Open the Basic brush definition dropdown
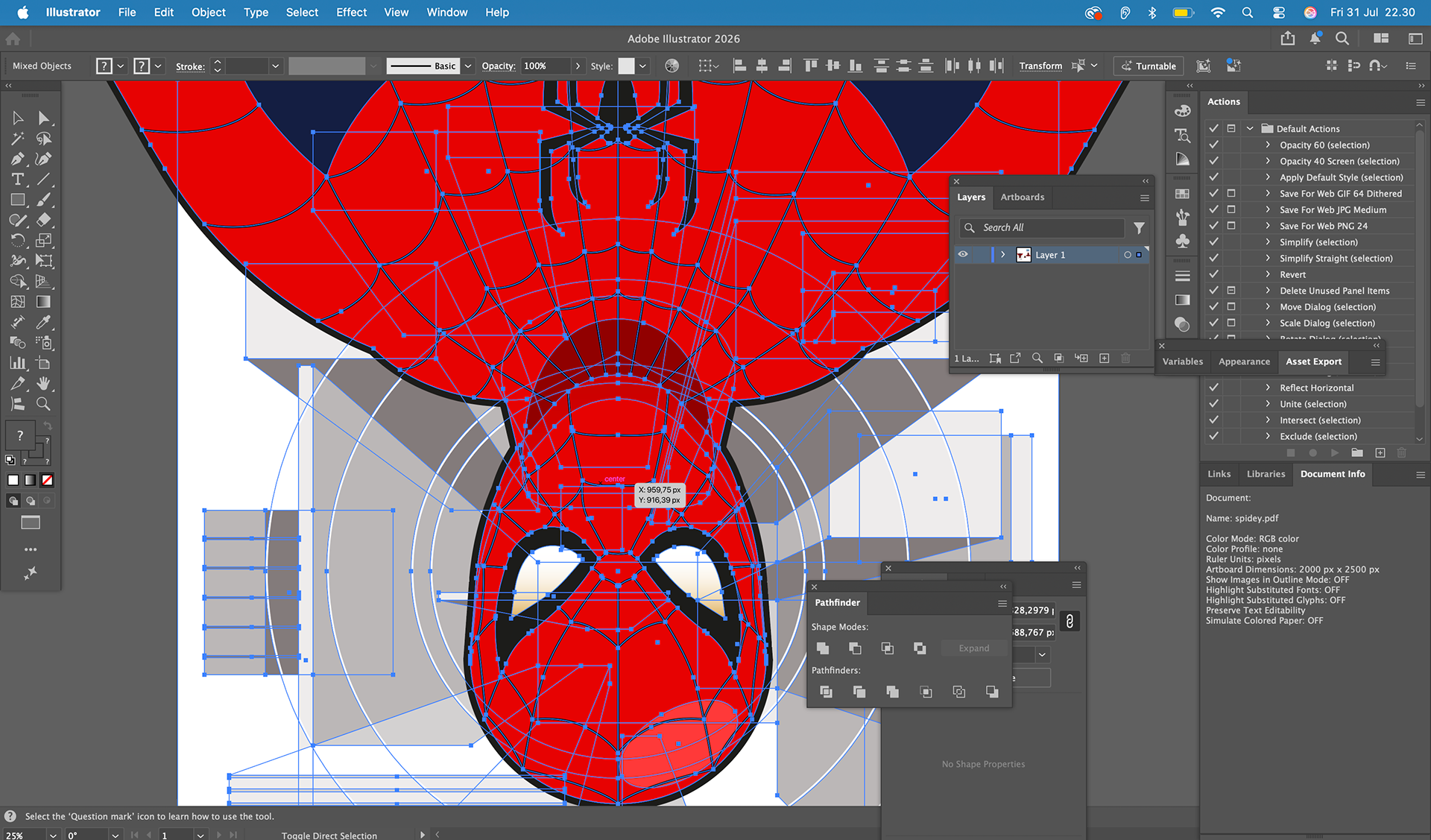The image size is (1431, 840). 468,66
